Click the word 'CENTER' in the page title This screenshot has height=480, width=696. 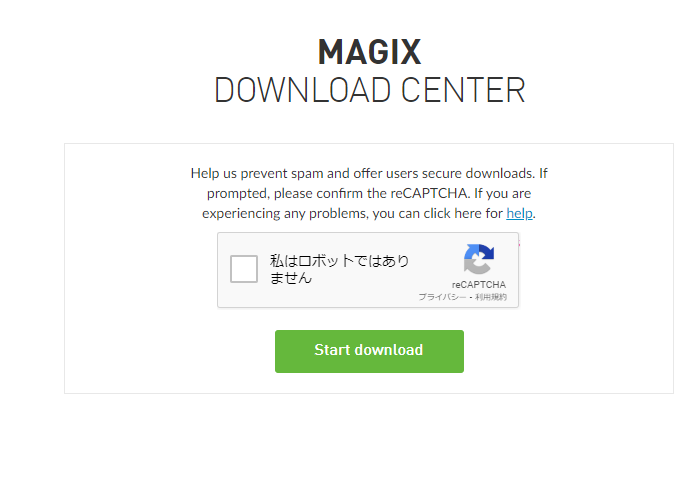tap(463, 90)
